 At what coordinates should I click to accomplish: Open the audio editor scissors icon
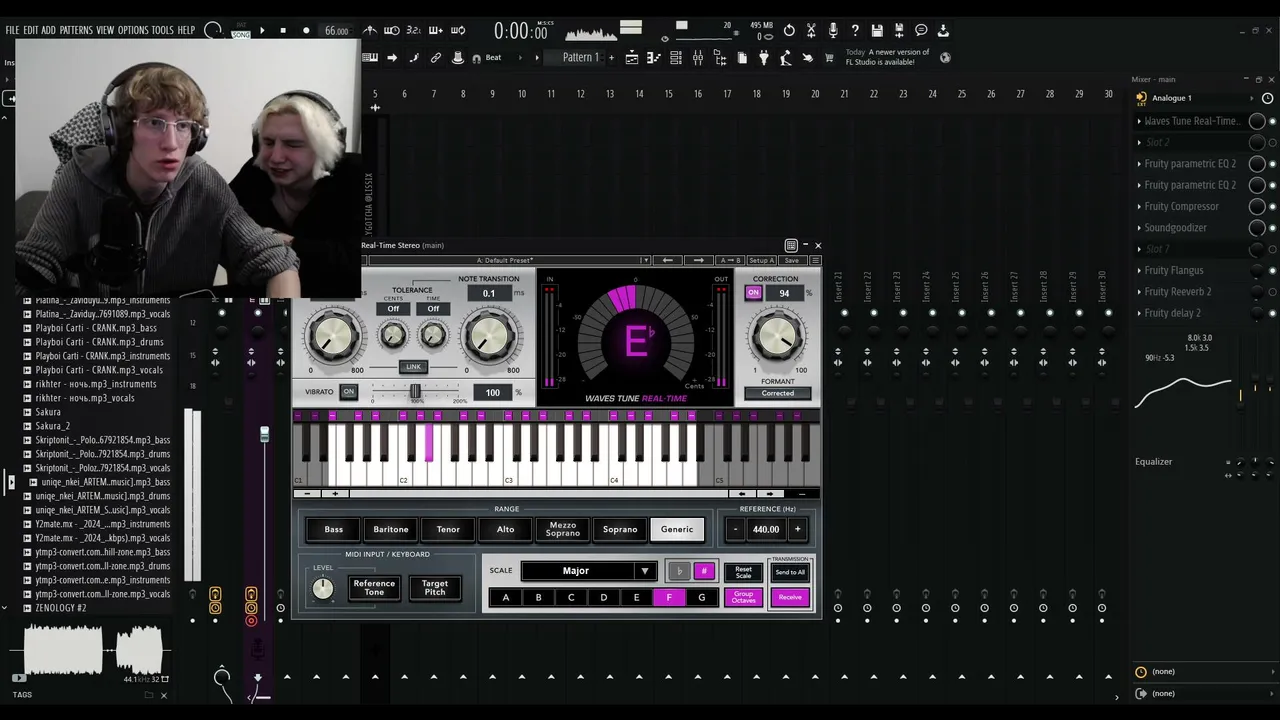(811, 30)
